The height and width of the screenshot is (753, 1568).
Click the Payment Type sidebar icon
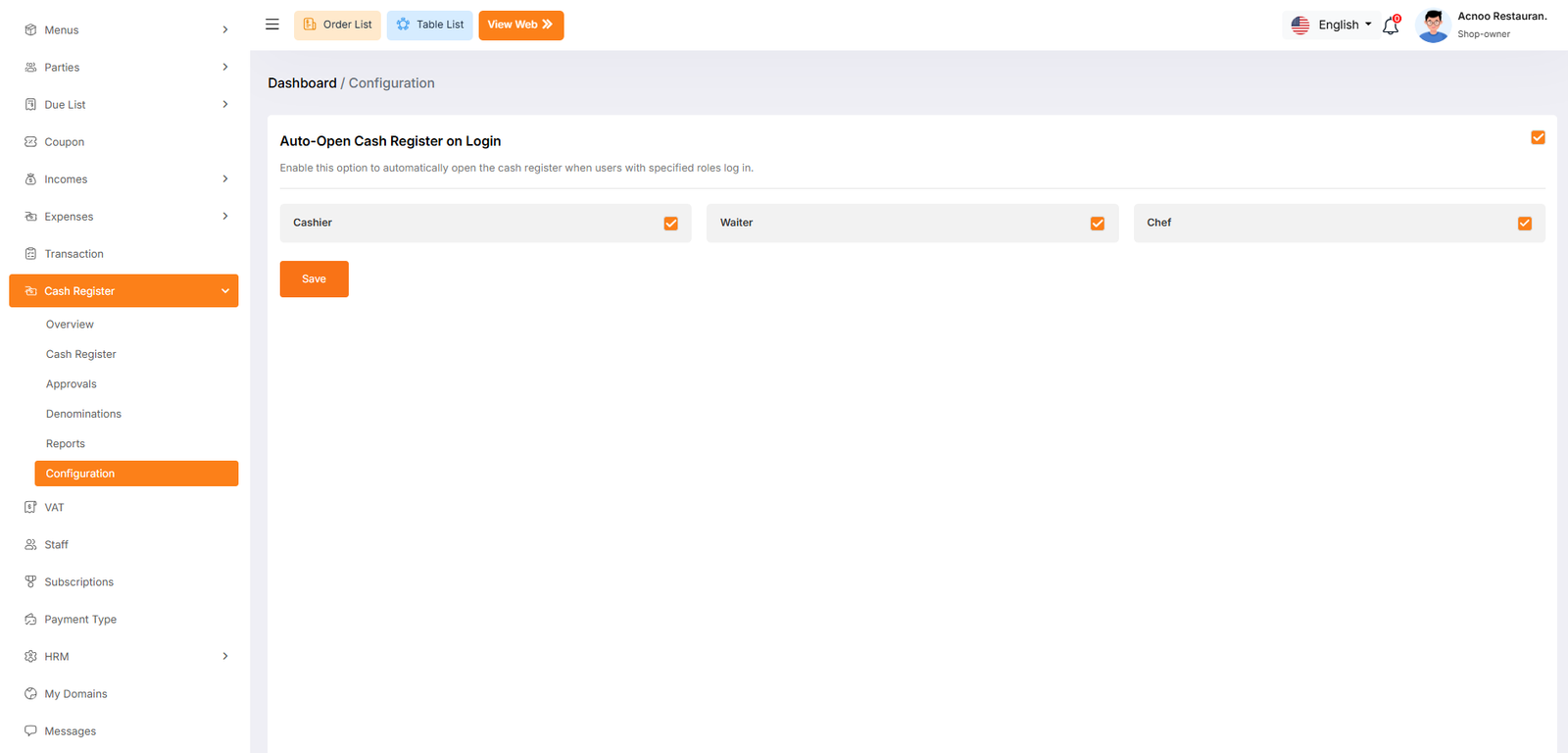tap(30, 620)
